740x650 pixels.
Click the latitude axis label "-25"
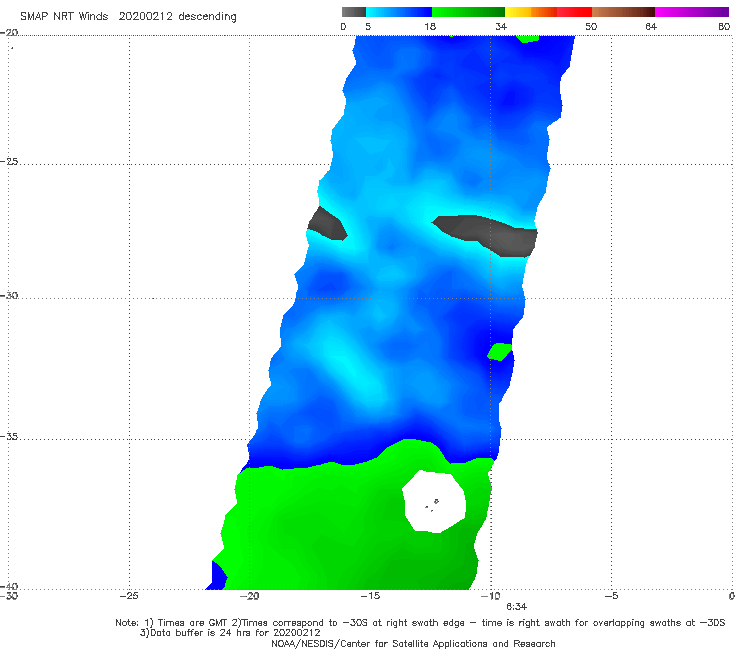(x=10, y=161)
